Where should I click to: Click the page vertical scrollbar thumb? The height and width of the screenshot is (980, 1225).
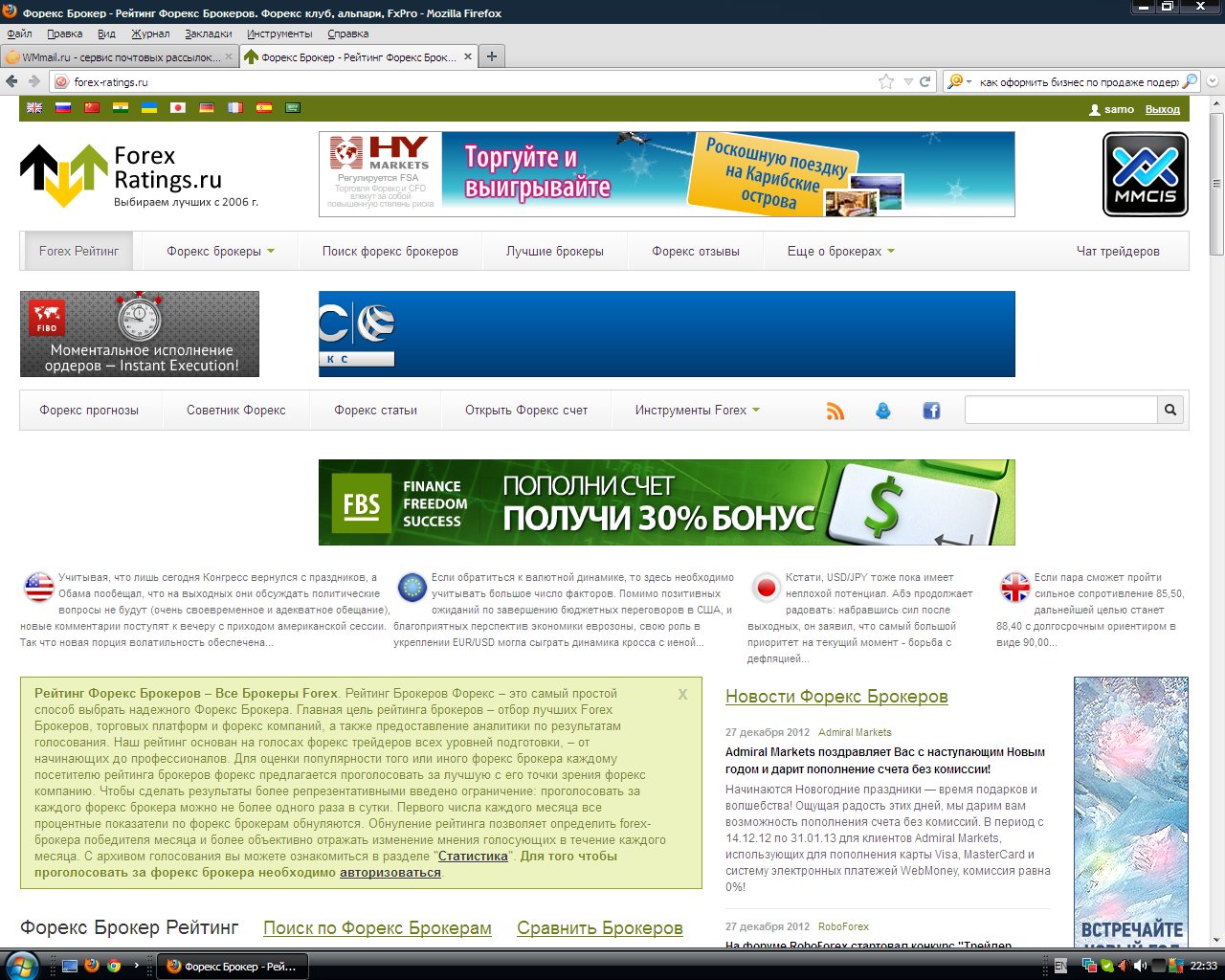coord(1216,184)
